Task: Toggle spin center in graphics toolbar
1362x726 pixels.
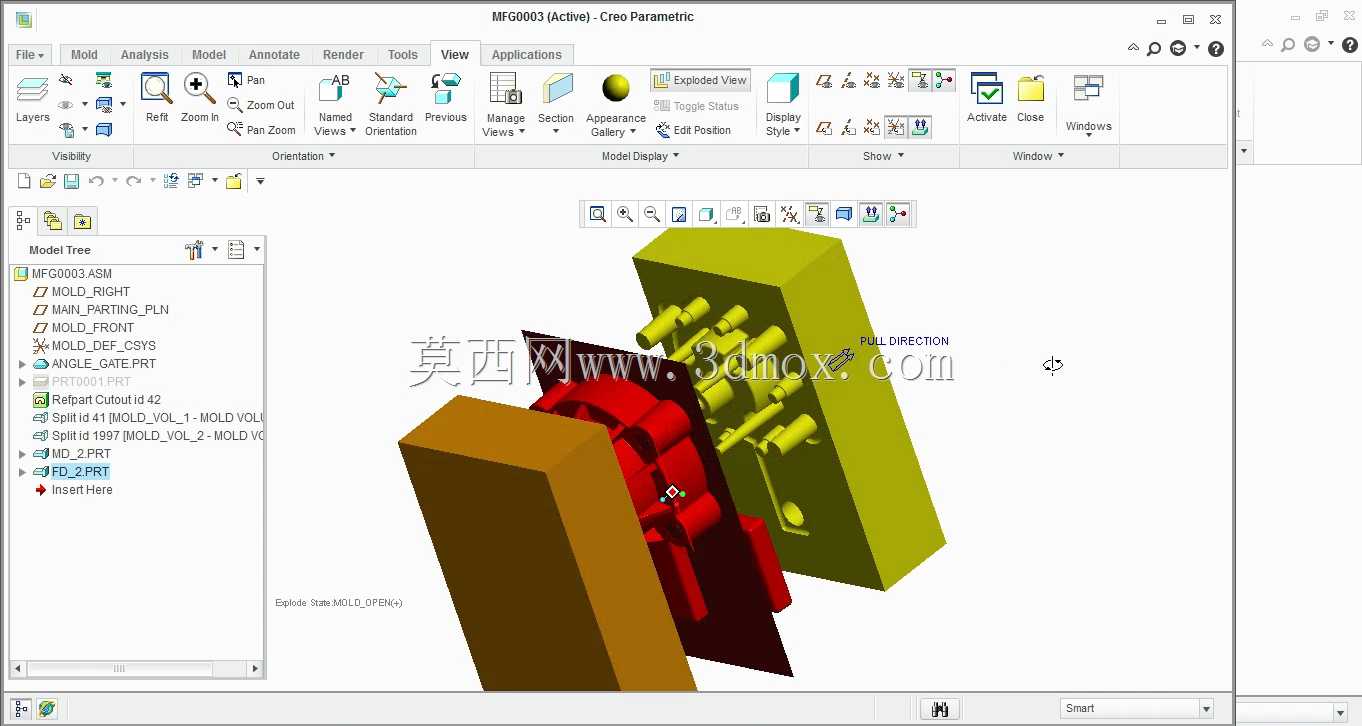Action: 898,214
